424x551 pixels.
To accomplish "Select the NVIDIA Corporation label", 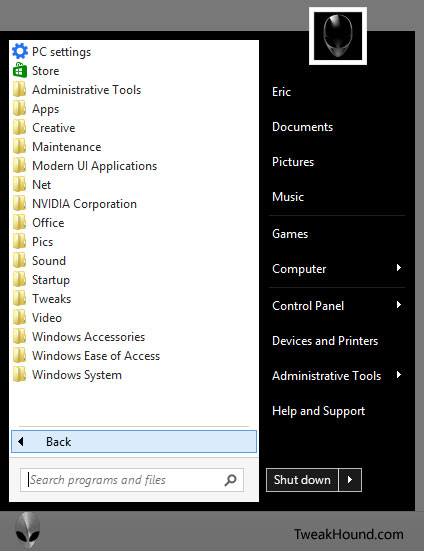I will 84,204.
